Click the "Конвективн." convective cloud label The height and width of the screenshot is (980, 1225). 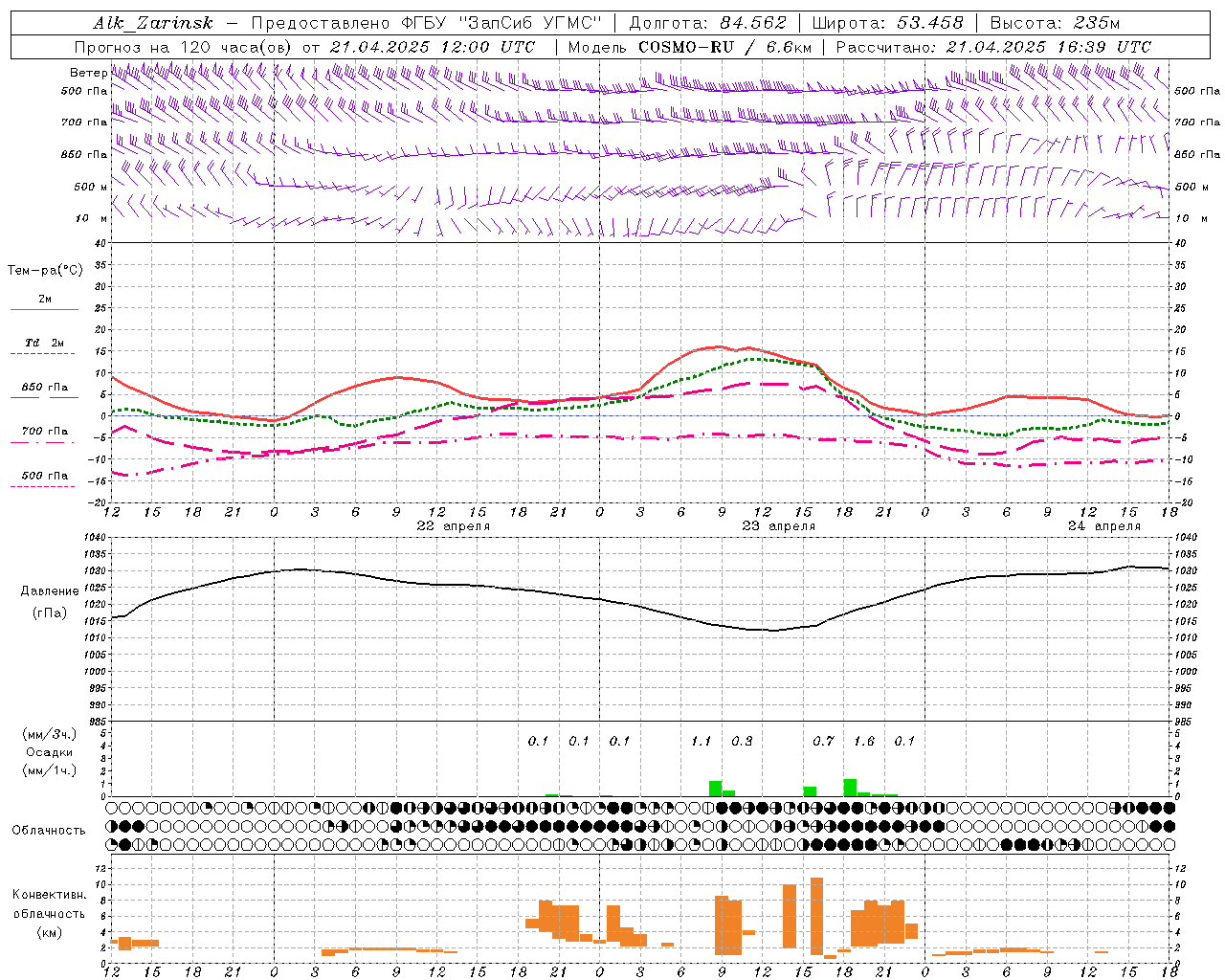click(49, 895)
